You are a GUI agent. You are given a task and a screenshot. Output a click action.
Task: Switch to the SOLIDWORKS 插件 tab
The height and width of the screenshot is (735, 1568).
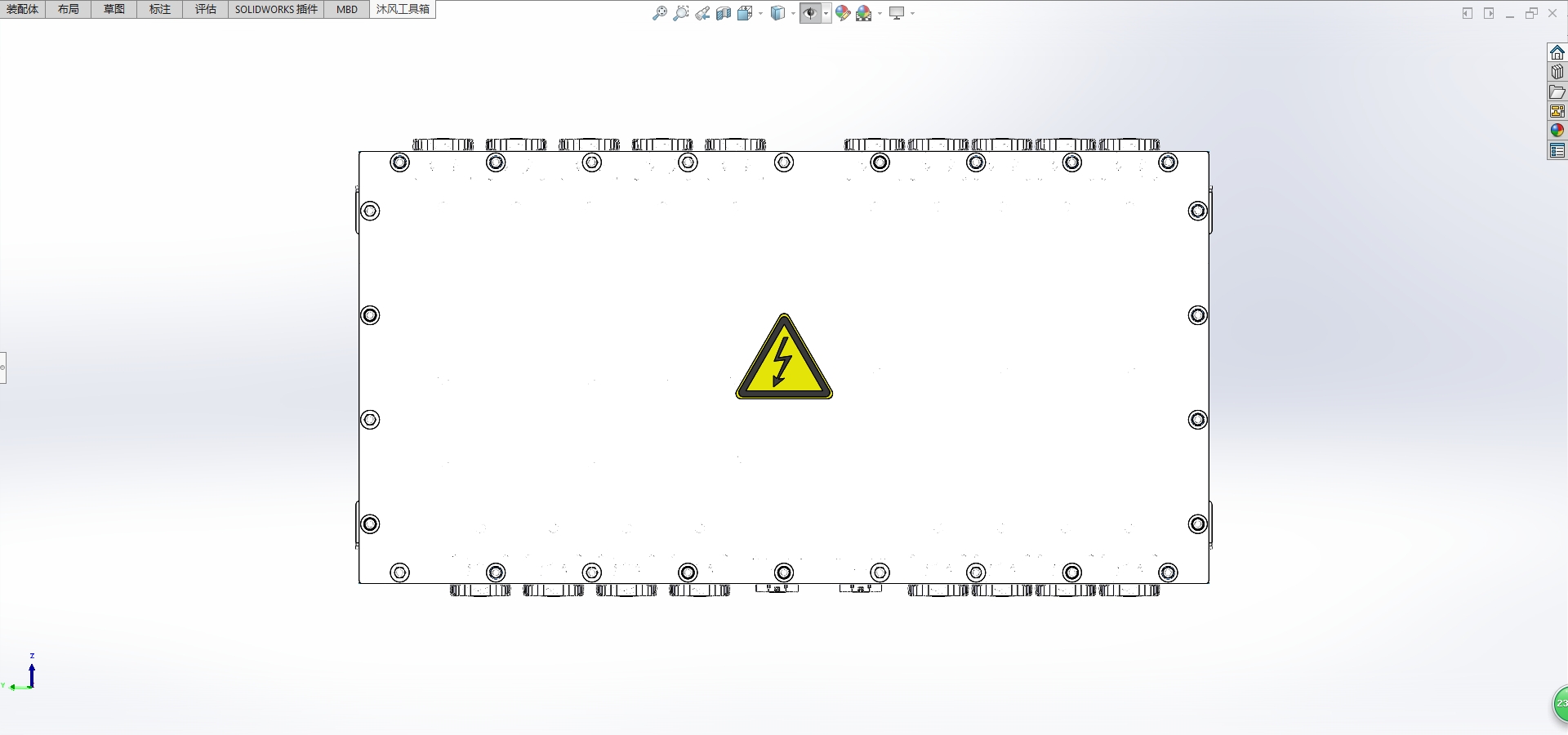(x=276, y=9)
